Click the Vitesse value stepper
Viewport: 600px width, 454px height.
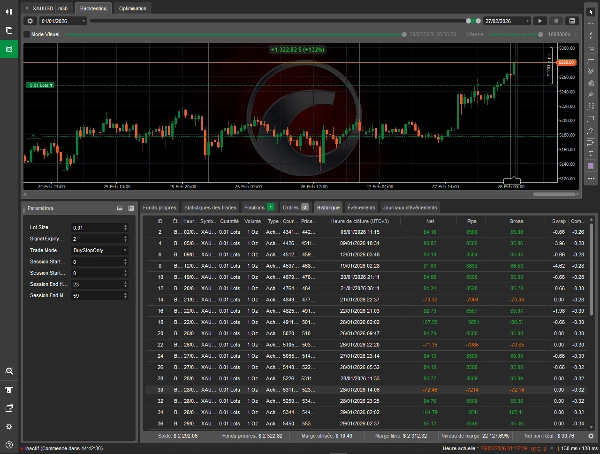[576, 34]
